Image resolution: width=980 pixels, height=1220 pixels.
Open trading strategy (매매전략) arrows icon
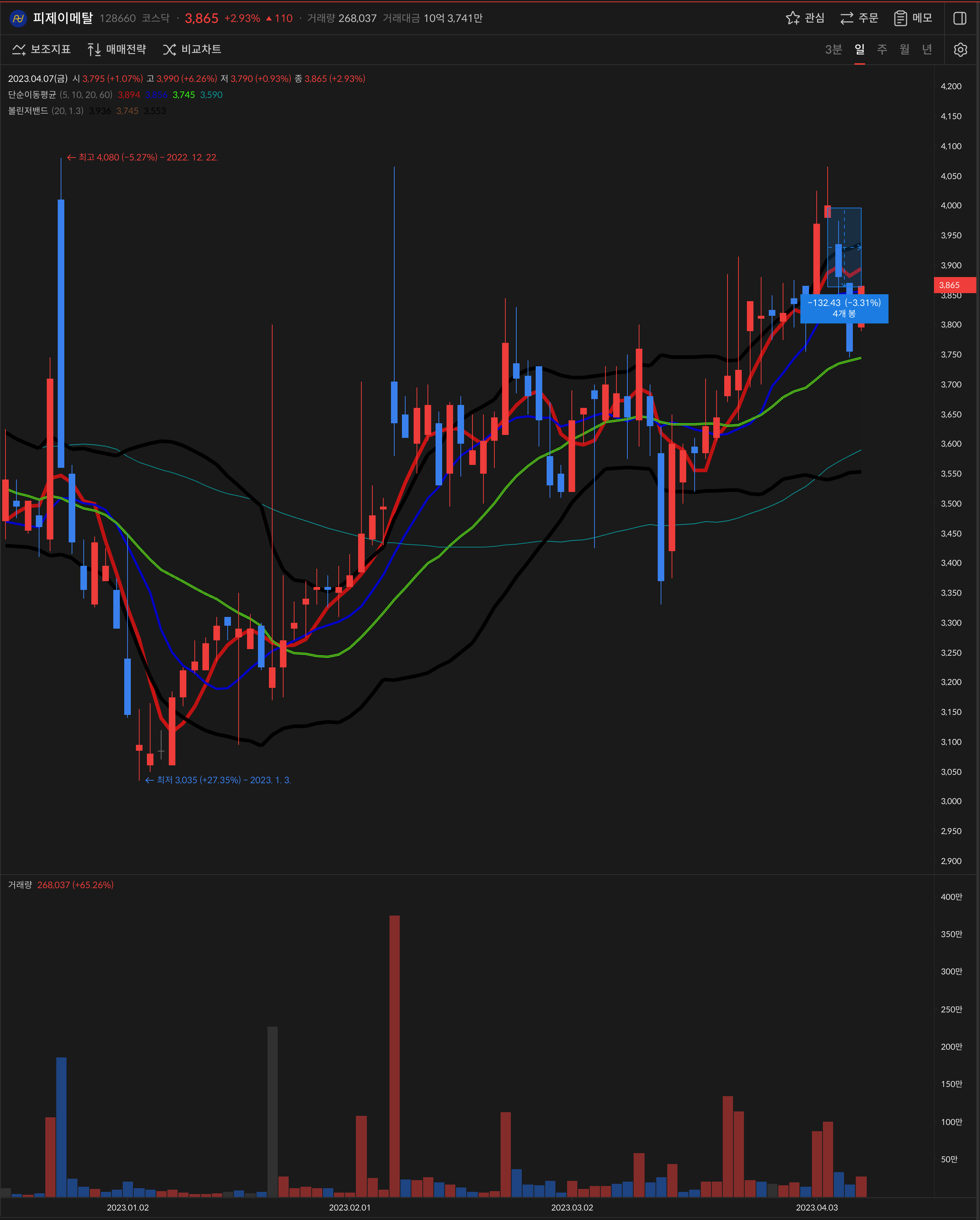[x=94, y=50]
